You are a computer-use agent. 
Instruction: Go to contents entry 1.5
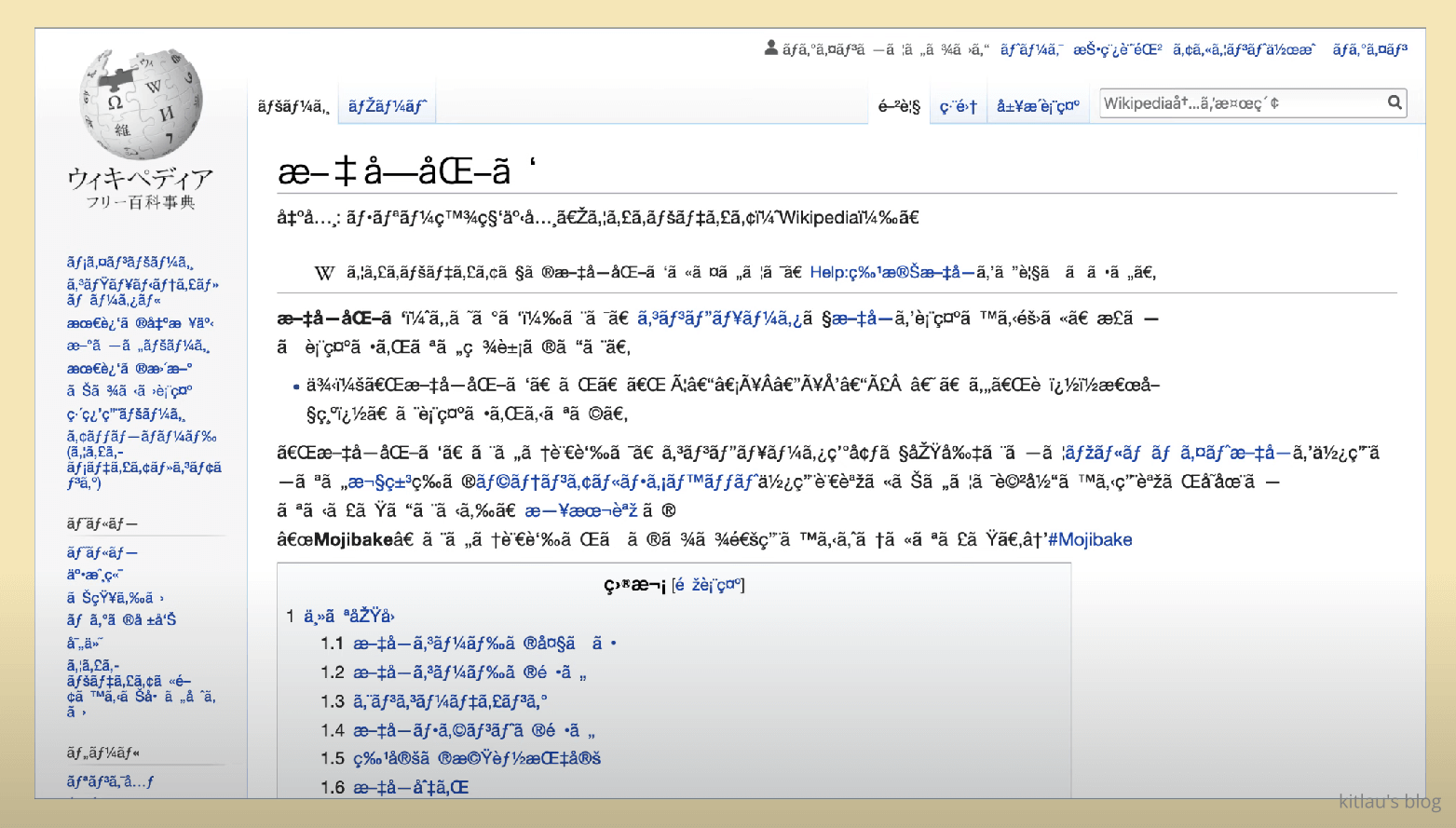(x=476, y=758)
